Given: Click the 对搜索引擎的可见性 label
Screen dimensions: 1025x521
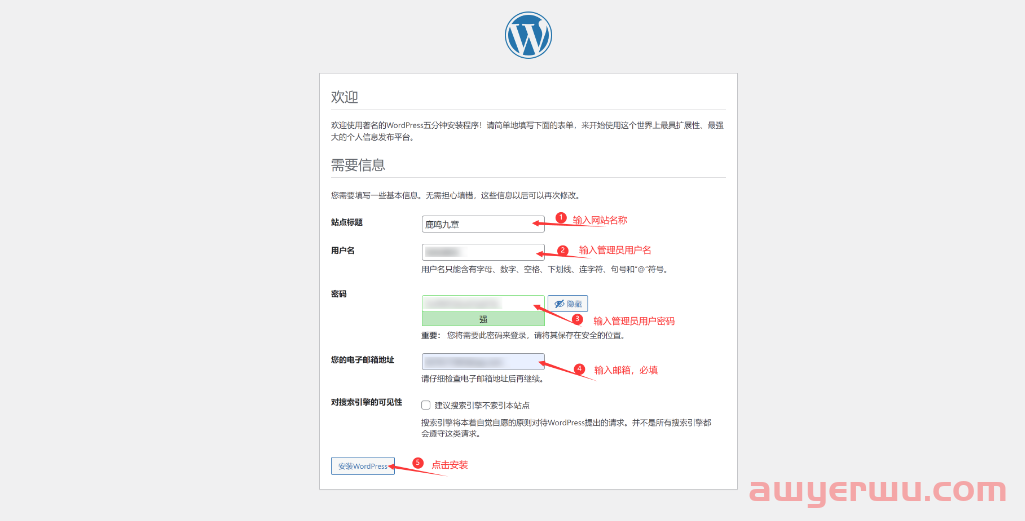Looking at the screenshot, I should 366,401.
